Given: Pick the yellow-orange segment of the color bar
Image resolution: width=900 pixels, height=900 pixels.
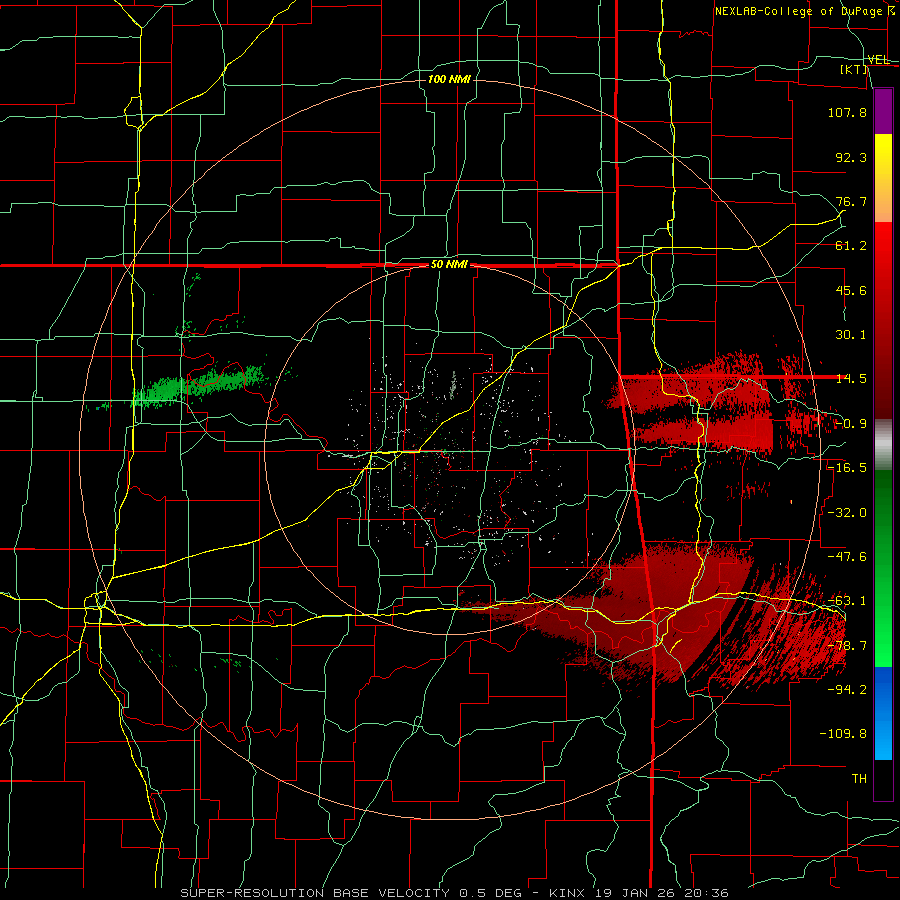Looking at the screenshot, I should (883, 178).
